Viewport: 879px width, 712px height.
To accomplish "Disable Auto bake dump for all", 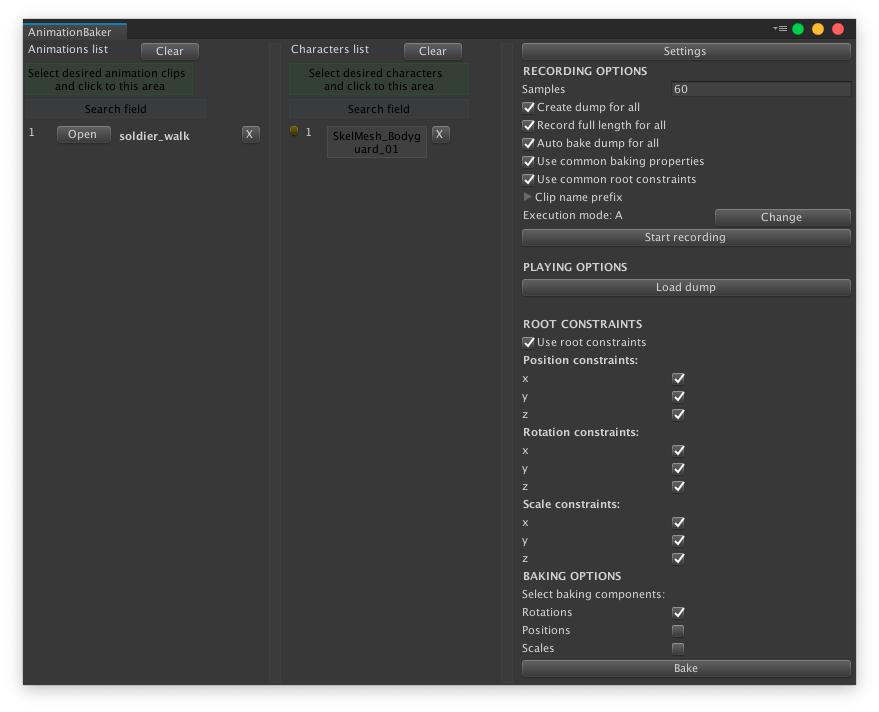I will 528,143.
